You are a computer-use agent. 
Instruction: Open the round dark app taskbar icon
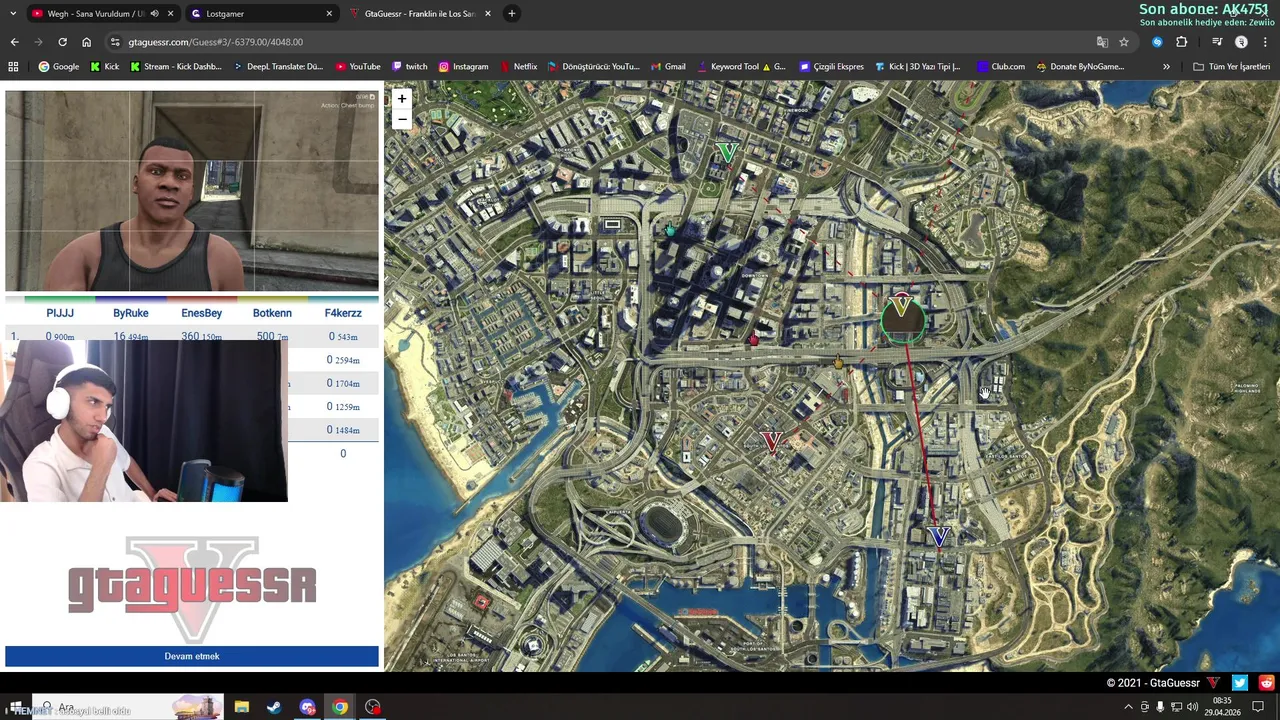coord(373,707)
